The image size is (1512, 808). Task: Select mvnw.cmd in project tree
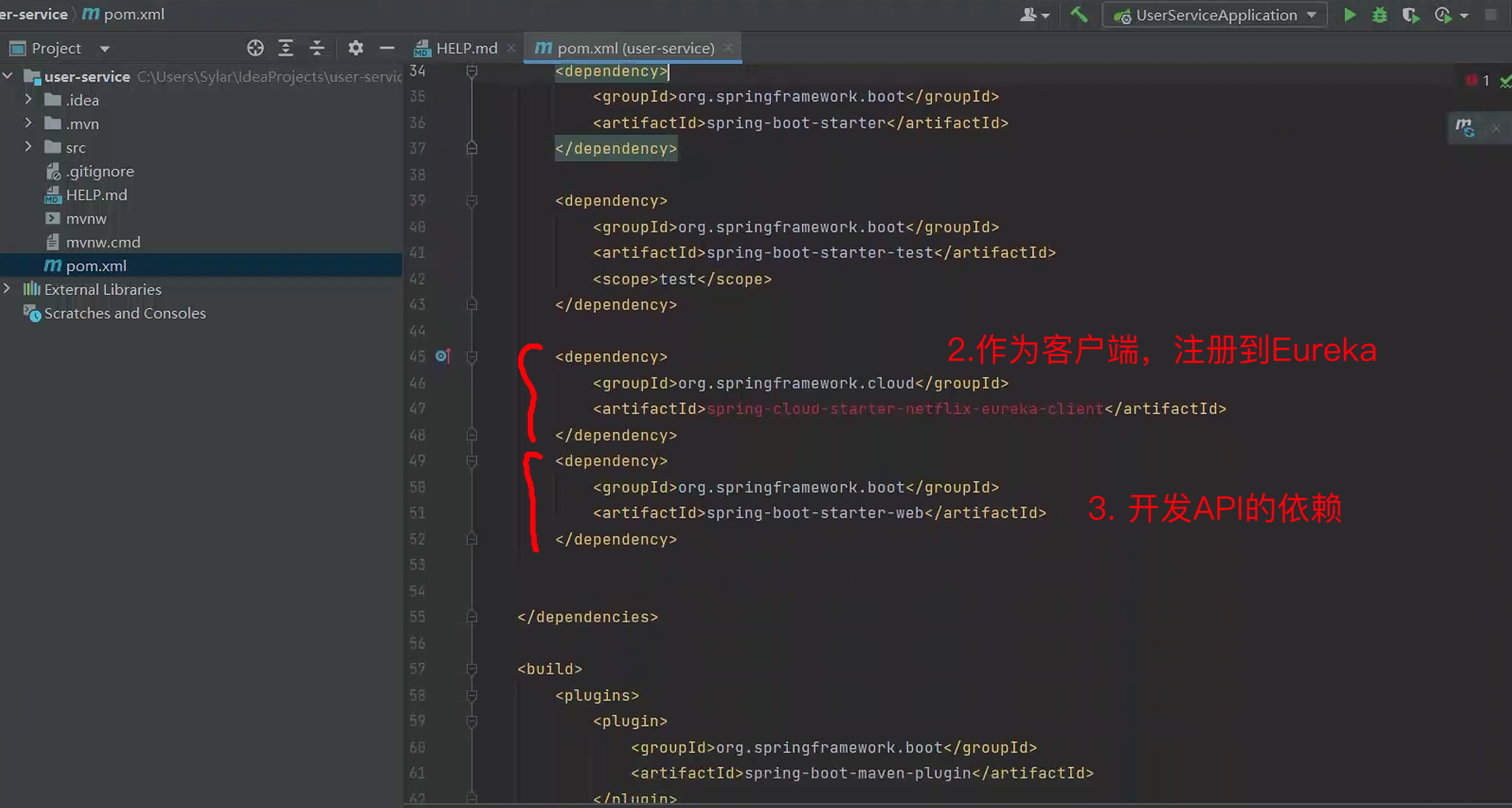102,242
